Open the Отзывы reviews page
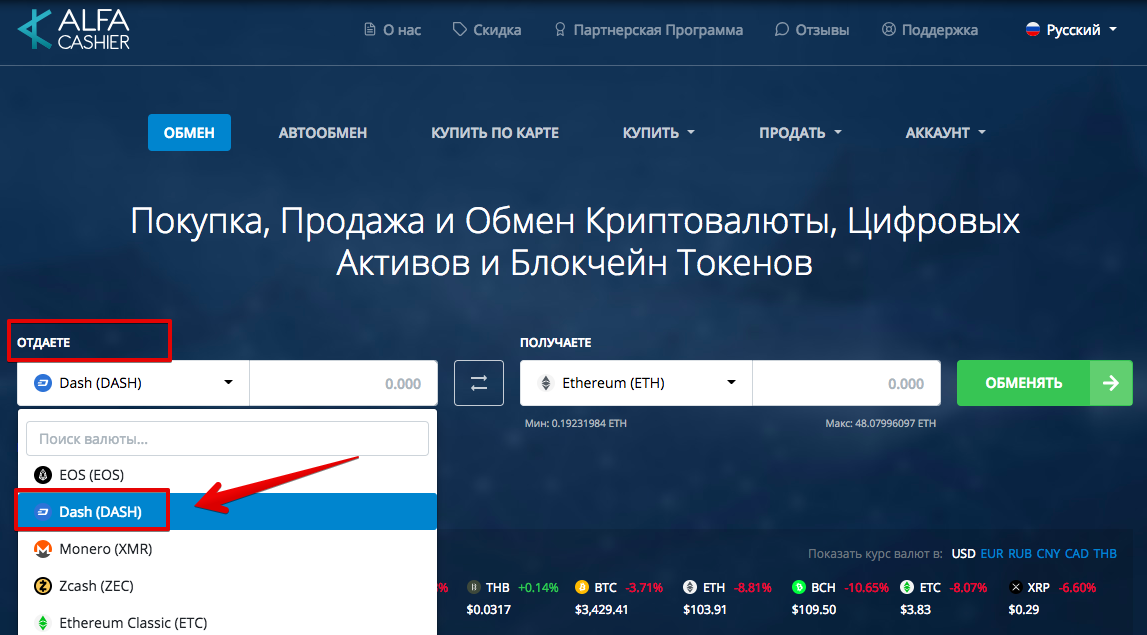1147x635 pixels. click(812, 30)
